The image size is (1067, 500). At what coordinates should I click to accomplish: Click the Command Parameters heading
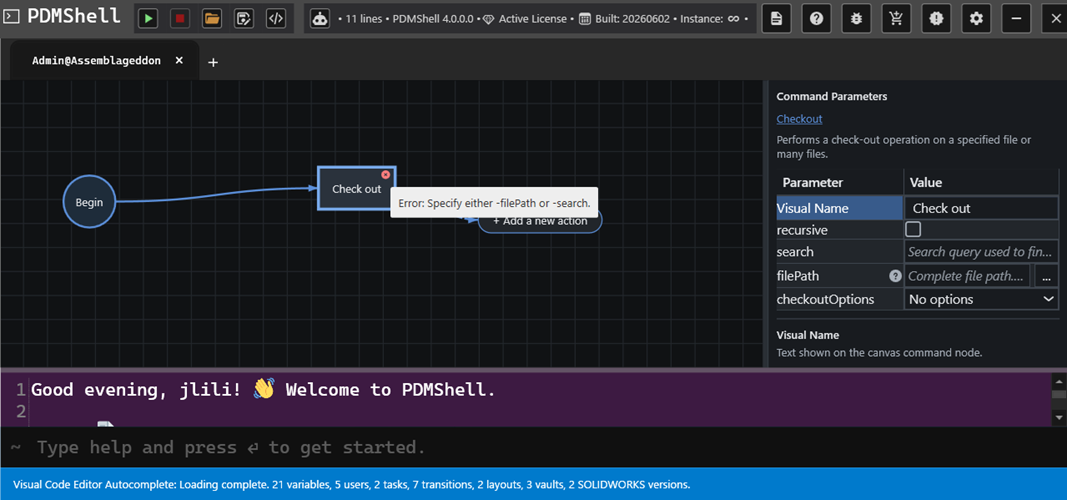(832, 97)
